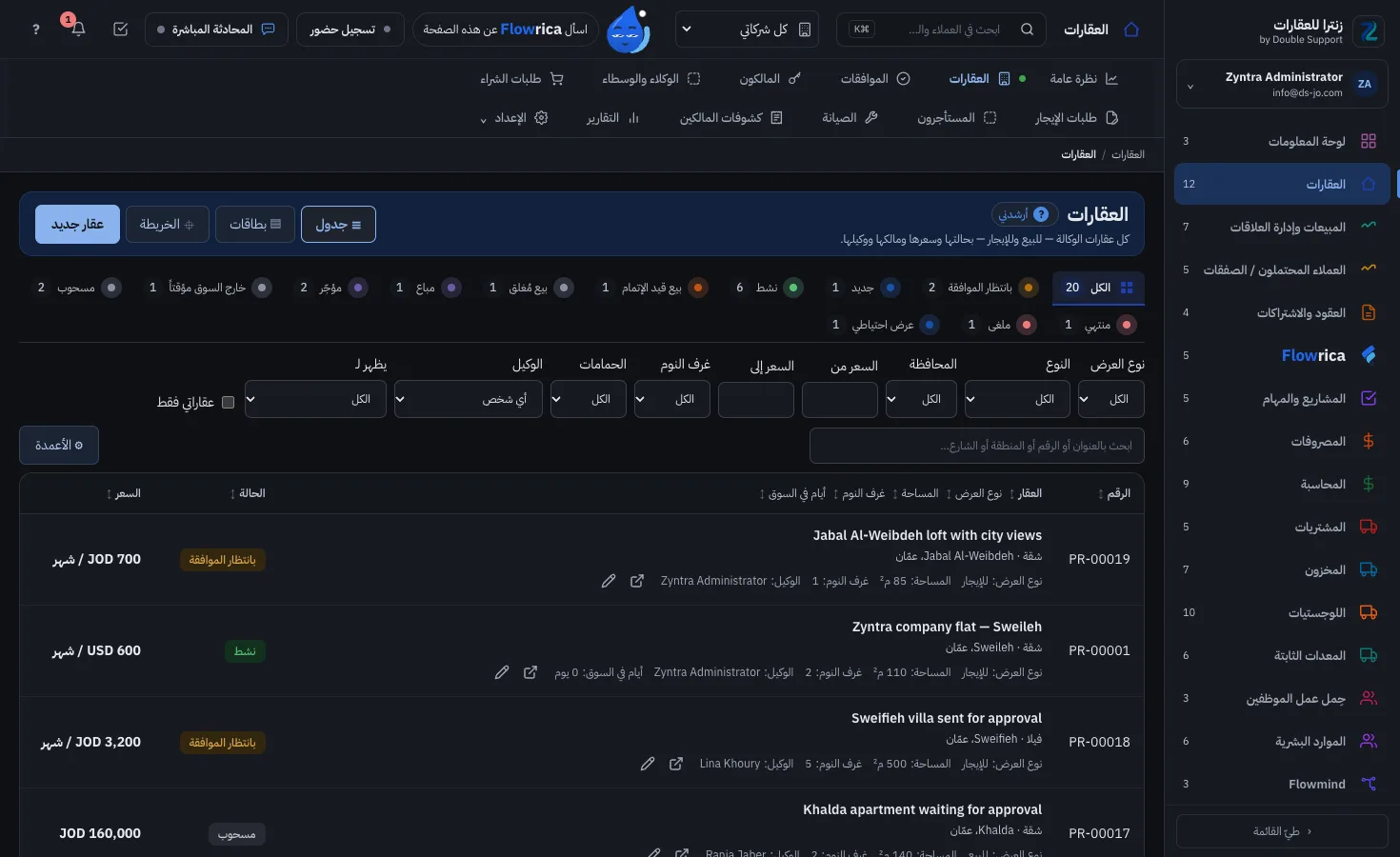Viewport: 1400px width, 857px height.
Task: Open the 'الصيانة' tab
Action: tap(850, 118)
